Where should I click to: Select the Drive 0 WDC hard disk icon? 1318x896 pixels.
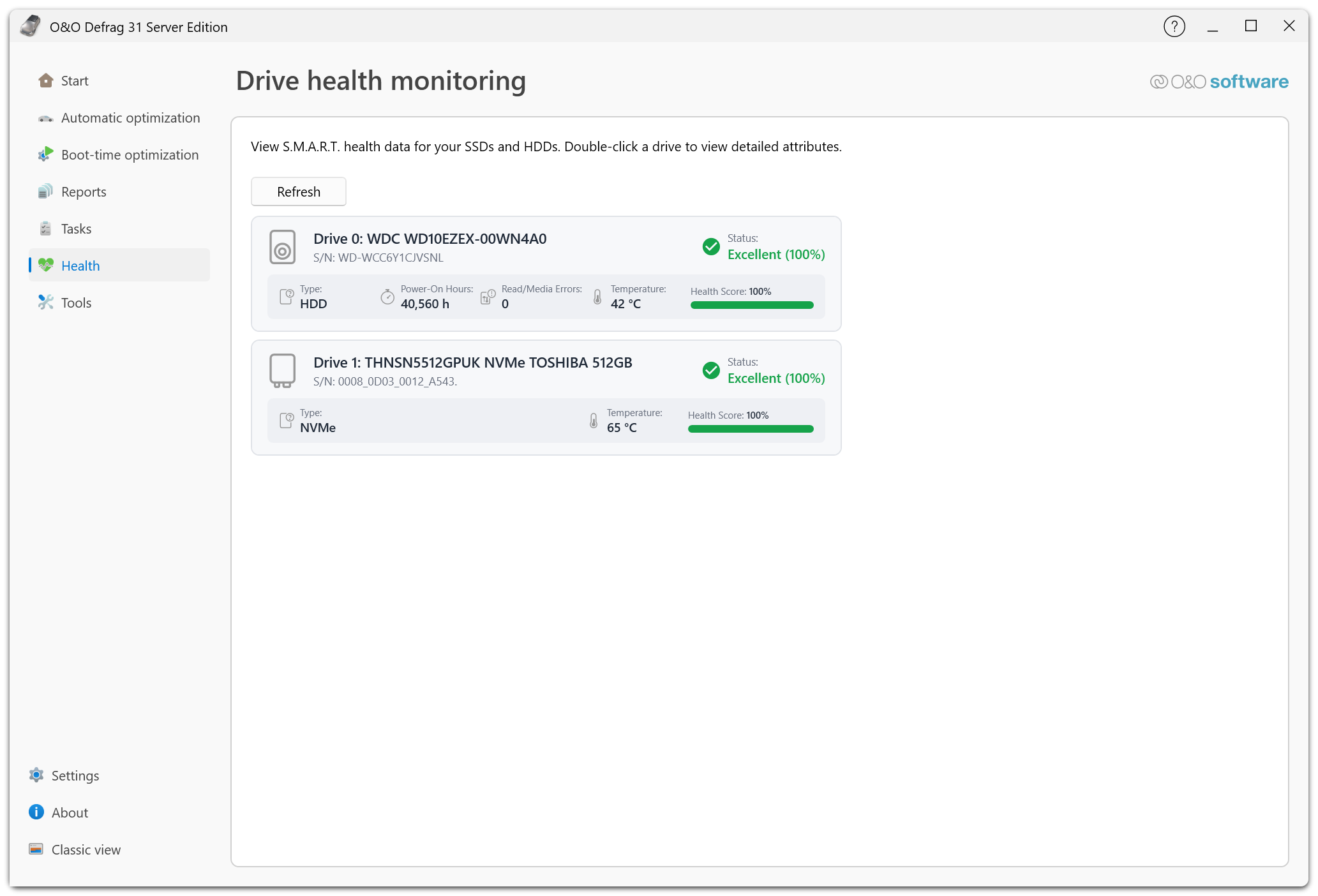point(282,248)
